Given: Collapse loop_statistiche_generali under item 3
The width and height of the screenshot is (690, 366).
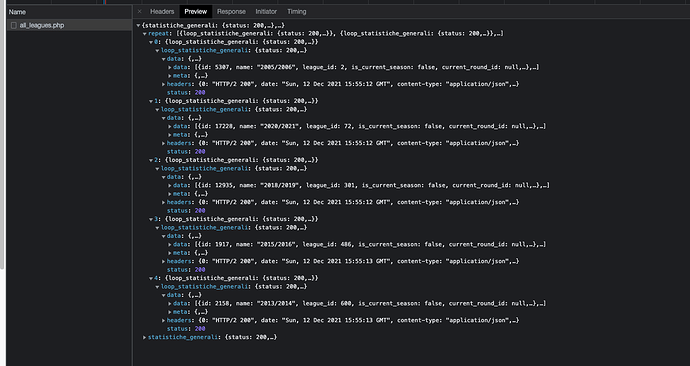Looking at the screenshot, I should click(157, 228).
